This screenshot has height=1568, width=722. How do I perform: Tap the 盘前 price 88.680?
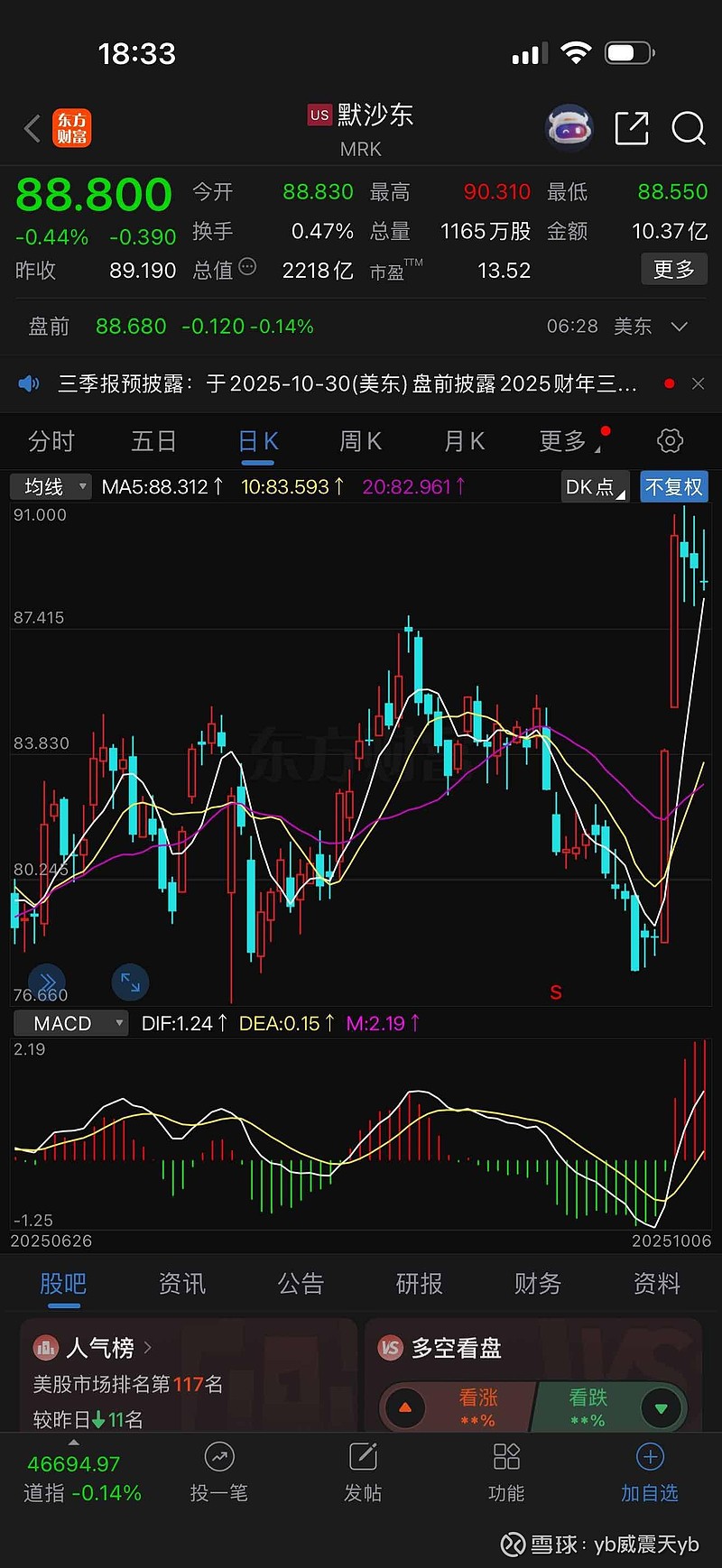pyautogui.click(x=131, y=327)
